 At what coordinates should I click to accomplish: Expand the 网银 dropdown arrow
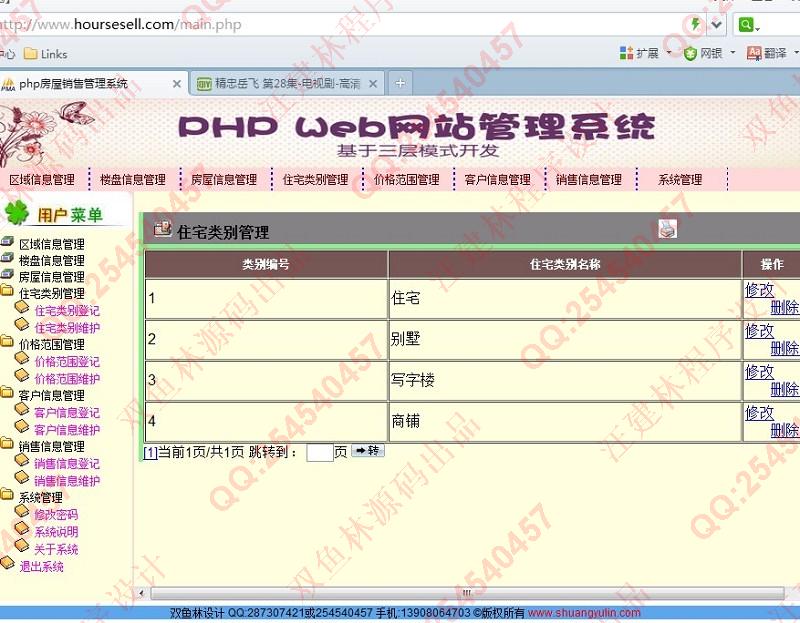point(733,53)
